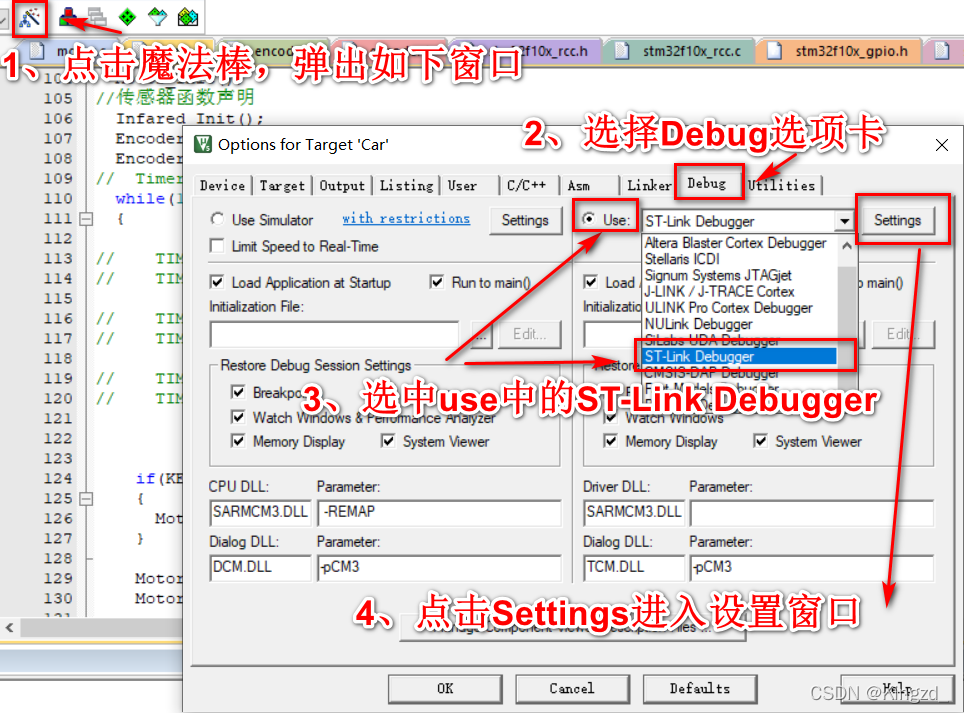Viewport: 964px width, 713px height.
Task: Click the Defaults button
Action: 700,689
